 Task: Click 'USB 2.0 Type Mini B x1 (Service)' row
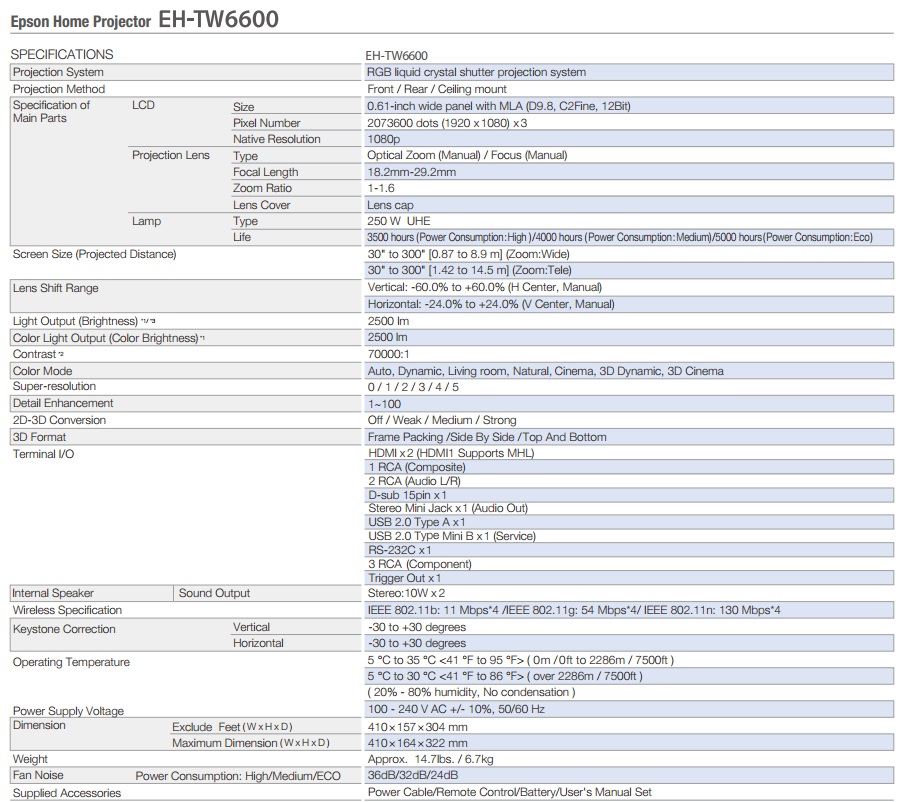[x=452, y=536]
